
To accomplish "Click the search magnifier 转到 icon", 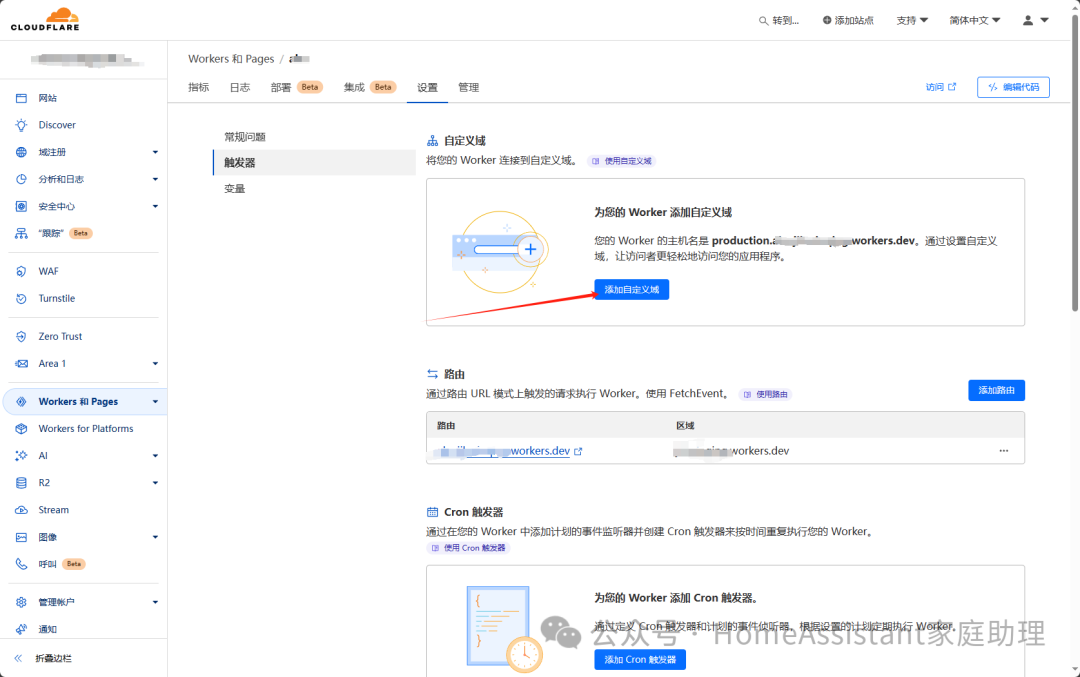I will [763, 21].
